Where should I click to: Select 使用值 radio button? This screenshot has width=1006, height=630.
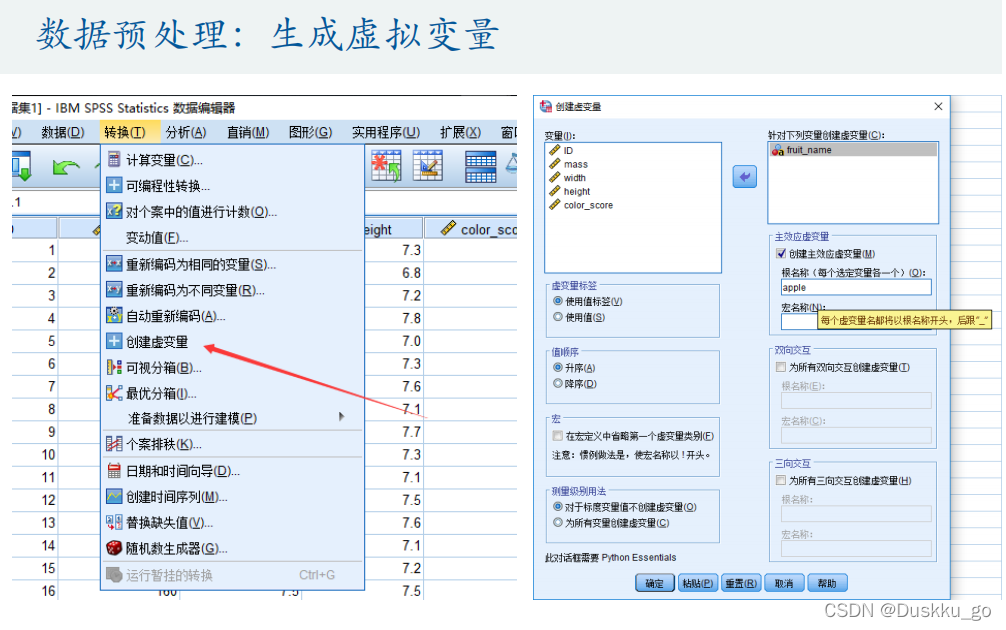pyautogui.click(x=558, y=317)
